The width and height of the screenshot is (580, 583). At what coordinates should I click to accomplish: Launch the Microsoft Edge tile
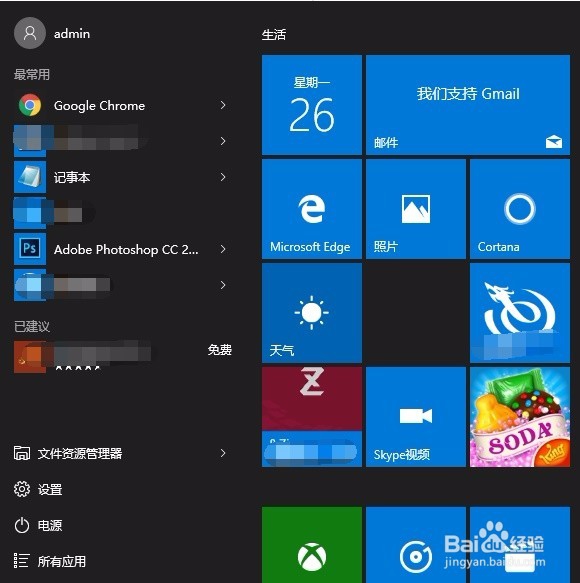(x=312, y=209)
